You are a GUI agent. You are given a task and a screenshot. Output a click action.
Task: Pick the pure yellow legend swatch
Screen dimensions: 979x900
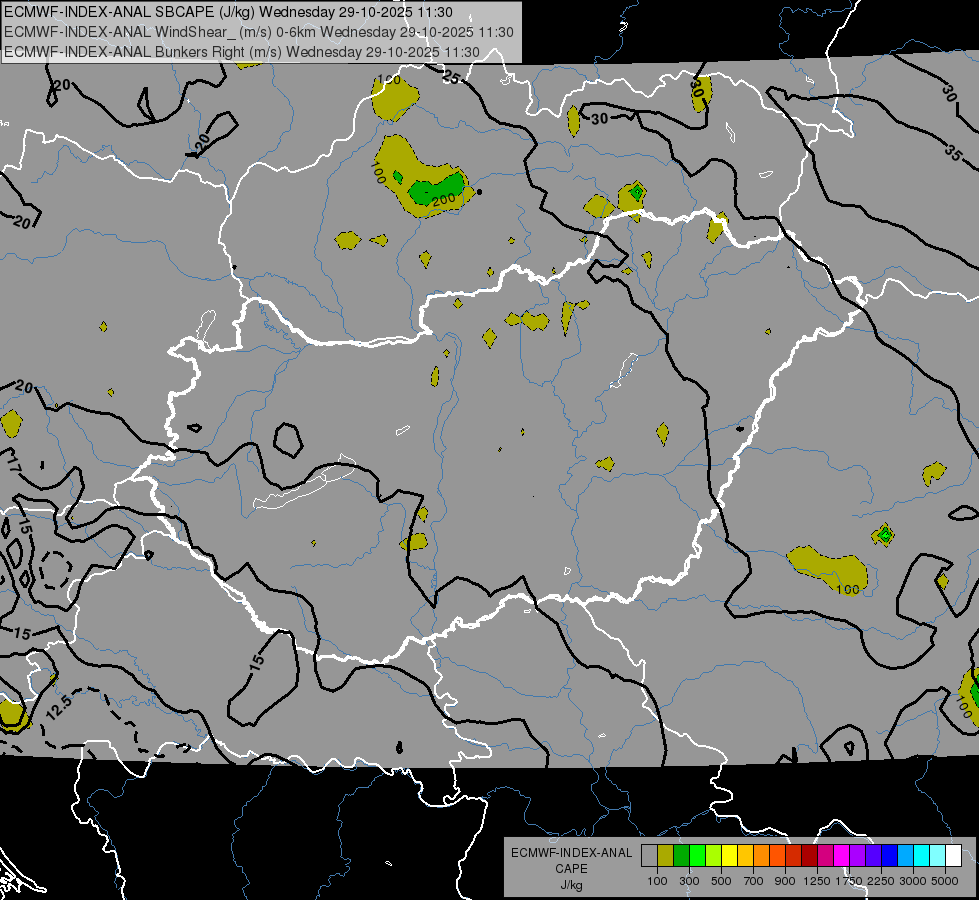click(729, 856)
